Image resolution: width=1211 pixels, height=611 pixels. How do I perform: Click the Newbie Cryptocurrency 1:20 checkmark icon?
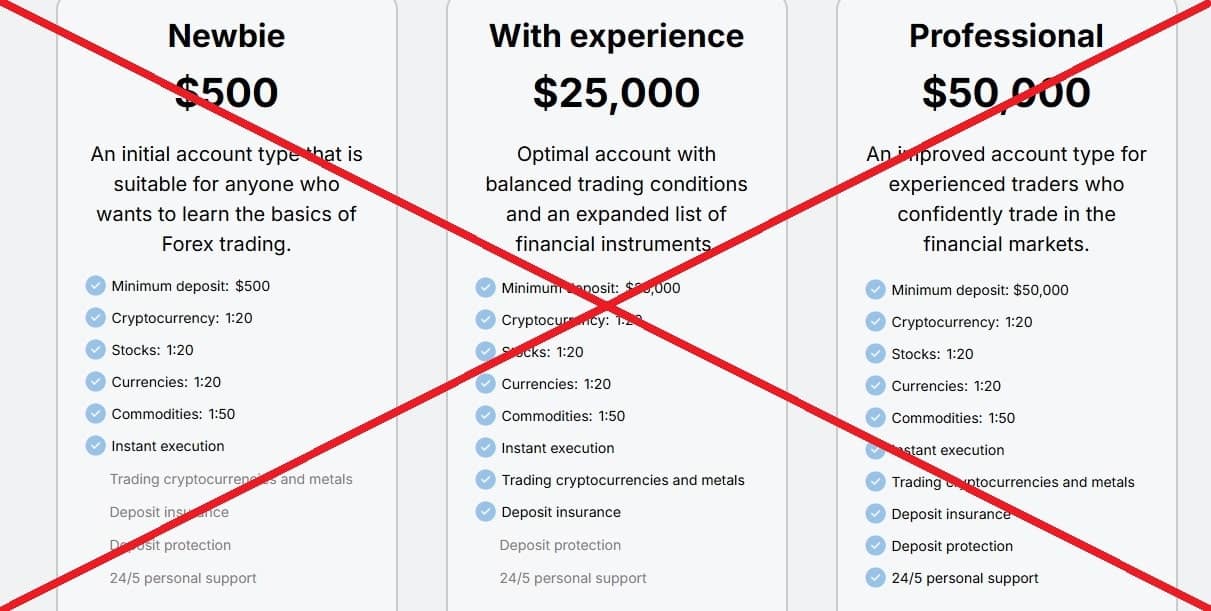(x=95, y=318)
